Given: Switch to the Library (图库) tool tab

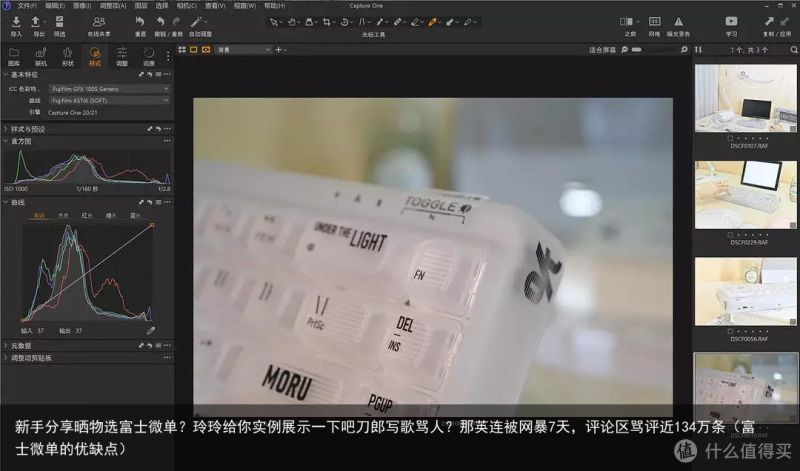Looking at the screenshot, I should point(14,56).
